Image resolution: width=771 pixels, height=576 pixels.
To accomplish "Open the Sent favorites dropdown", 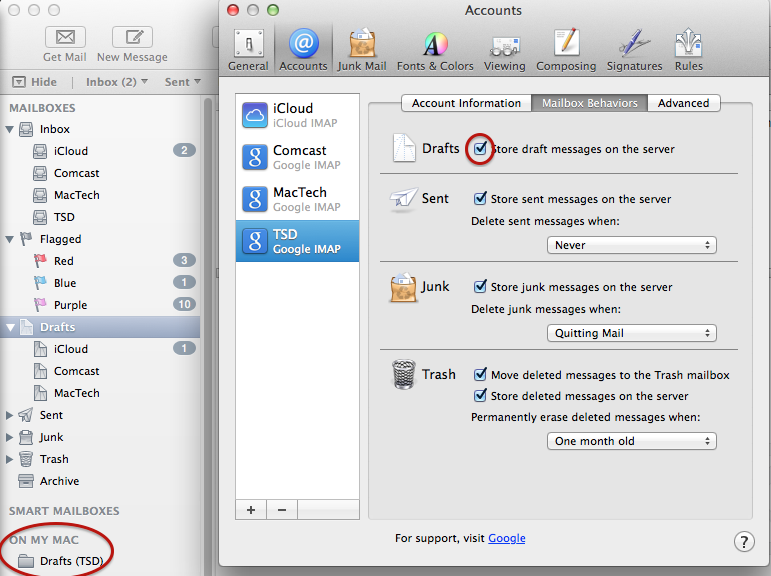I will point(182,82).
